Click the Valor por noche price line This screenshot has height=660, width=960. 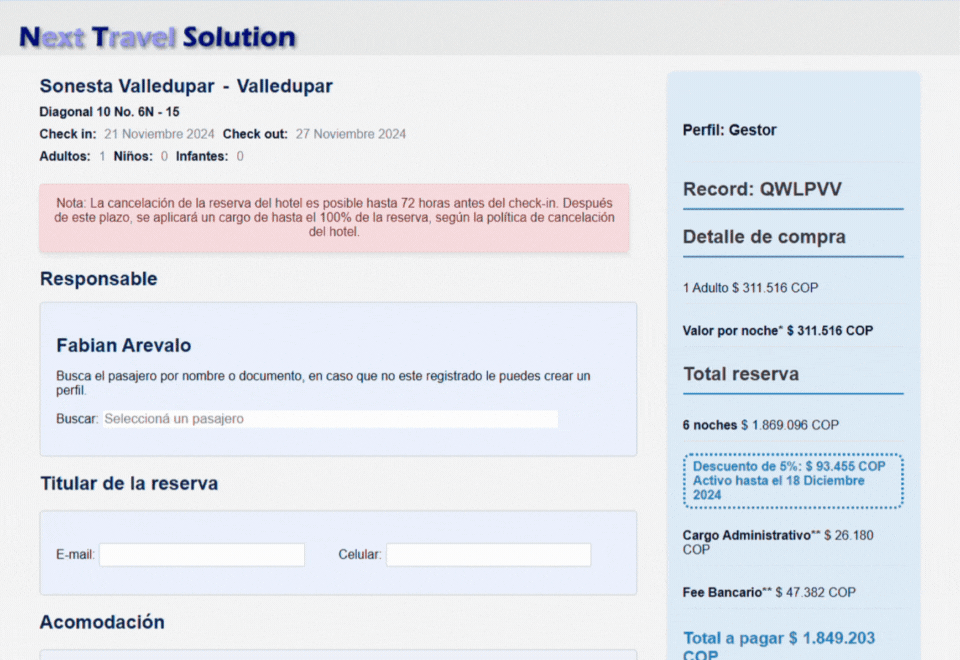[x=778, y=331]
